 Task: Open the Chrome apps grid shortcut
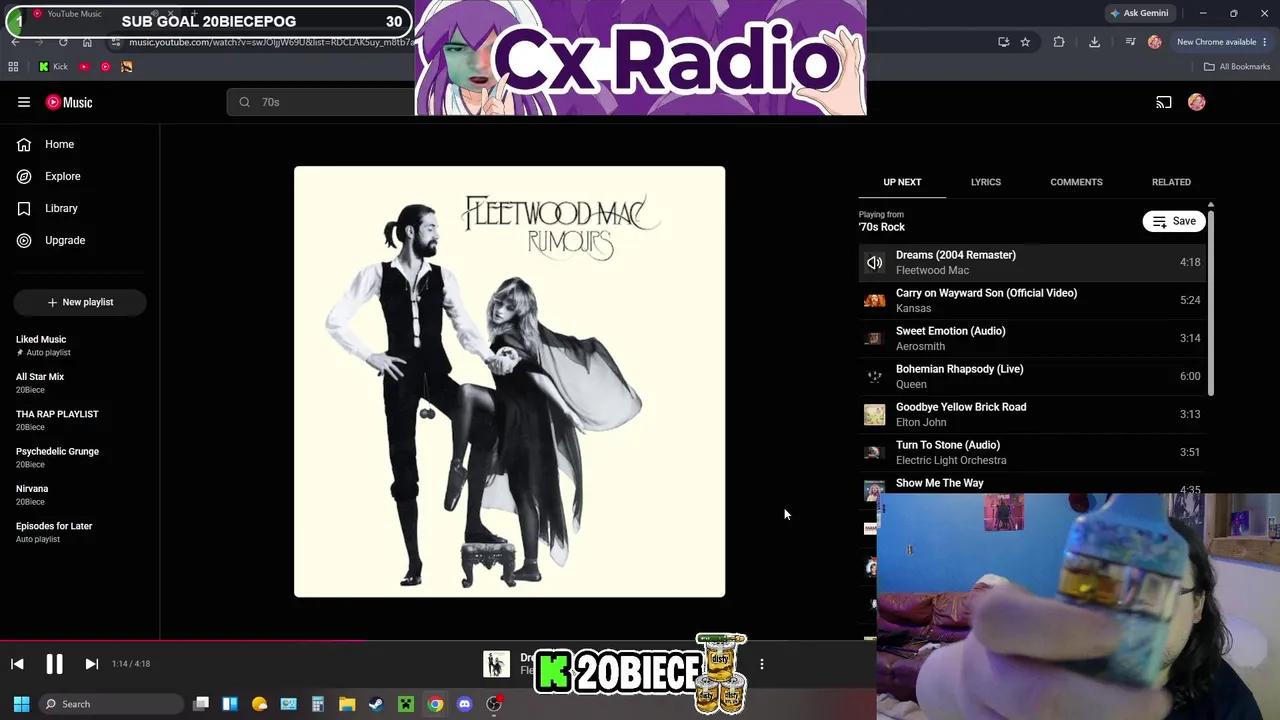point(13,67)
